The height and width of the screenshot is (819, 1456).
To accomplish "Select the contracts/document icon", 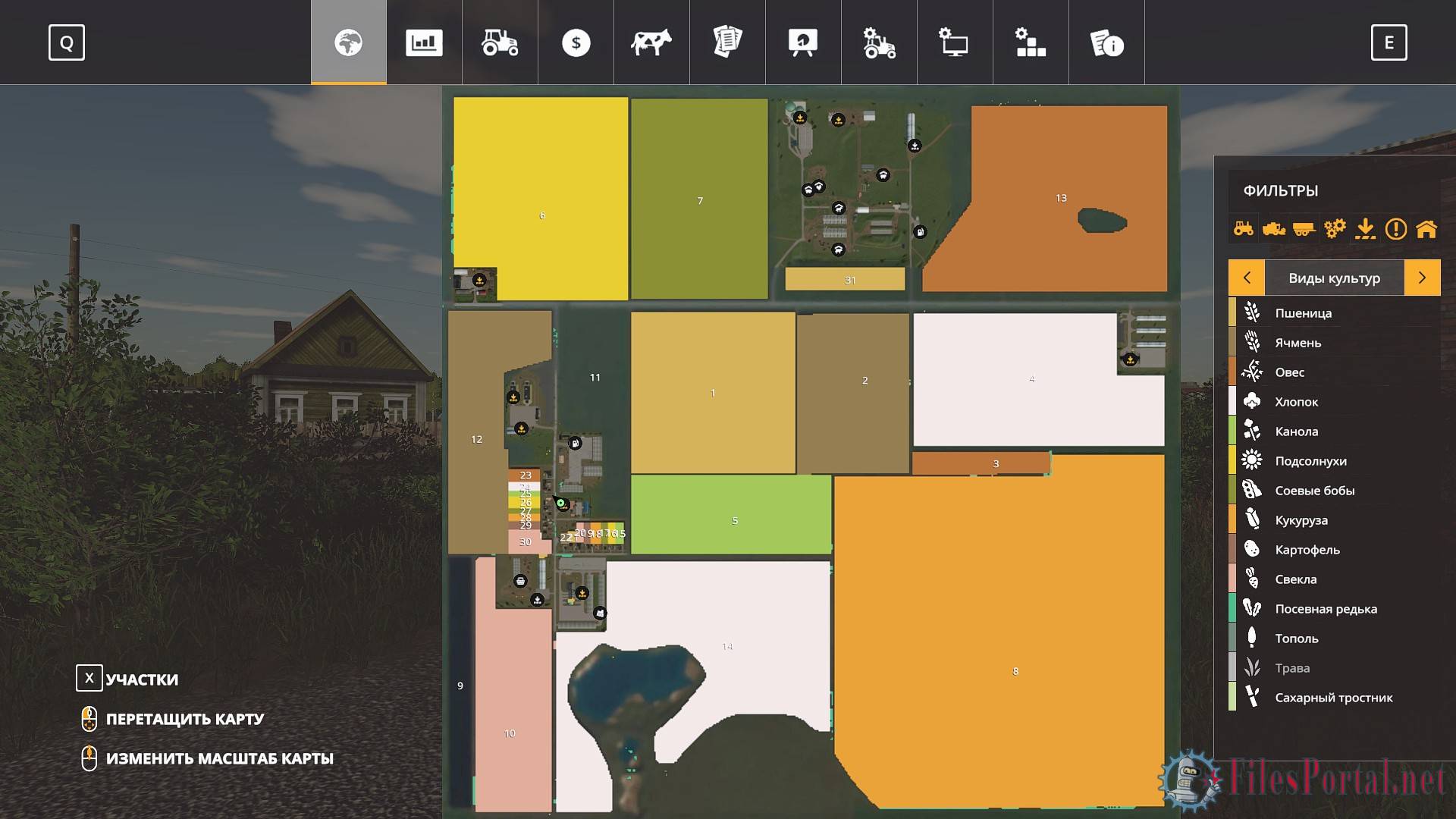I will click(728, 42).
